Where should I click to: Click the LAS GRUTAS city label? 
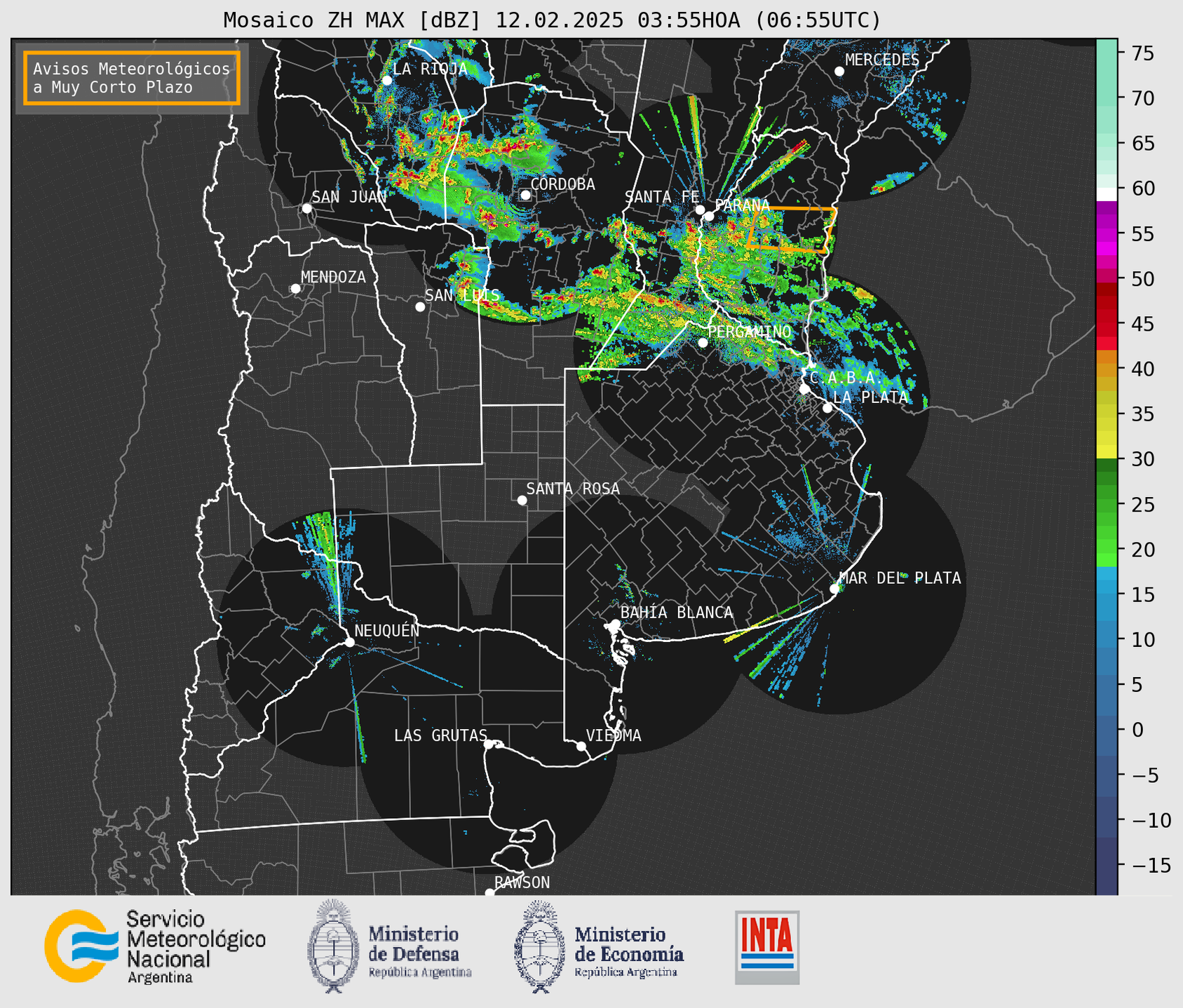click(x=440, y=736)
